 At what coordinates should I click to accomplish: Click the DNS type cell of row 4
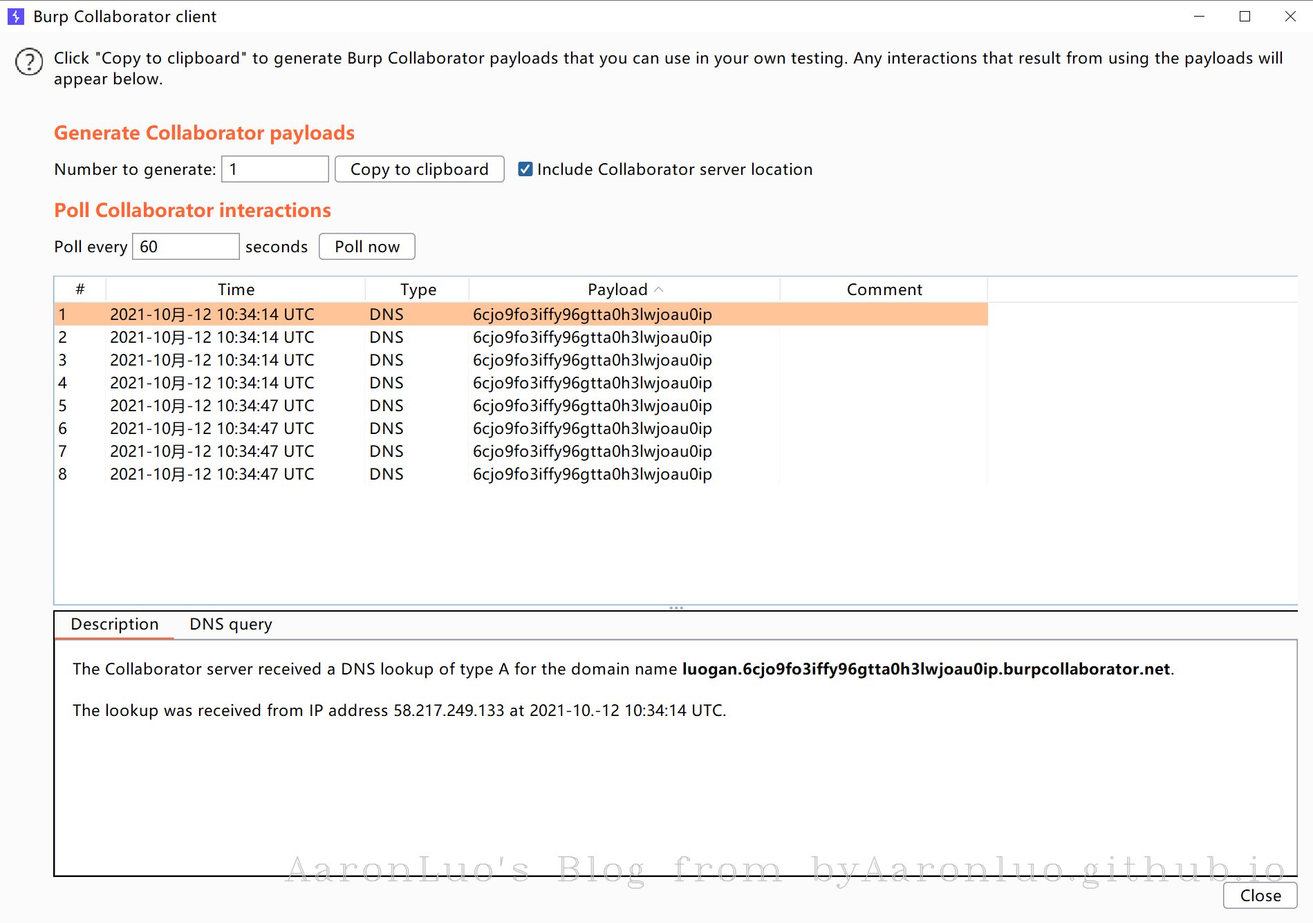[x=418, y=383]
